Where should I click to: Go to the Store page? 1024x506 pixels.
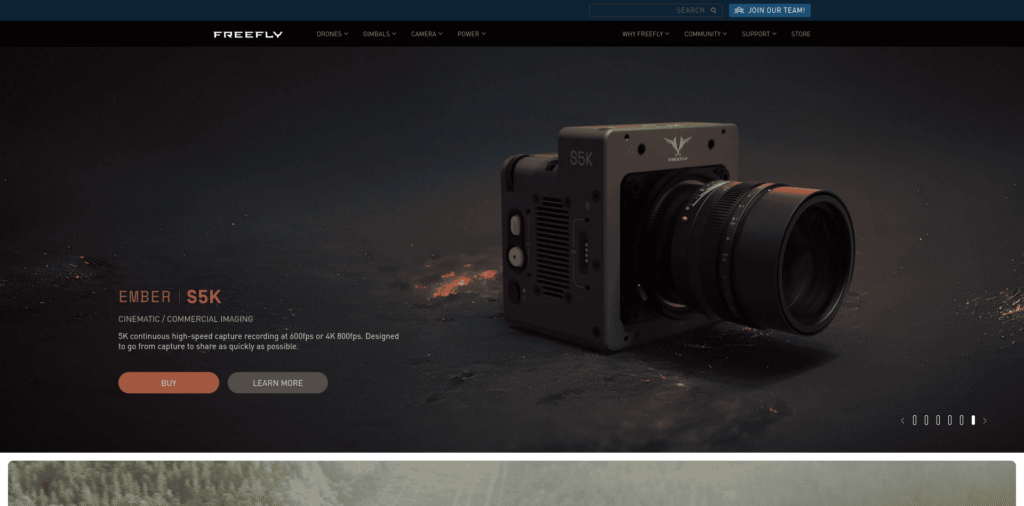801,34
